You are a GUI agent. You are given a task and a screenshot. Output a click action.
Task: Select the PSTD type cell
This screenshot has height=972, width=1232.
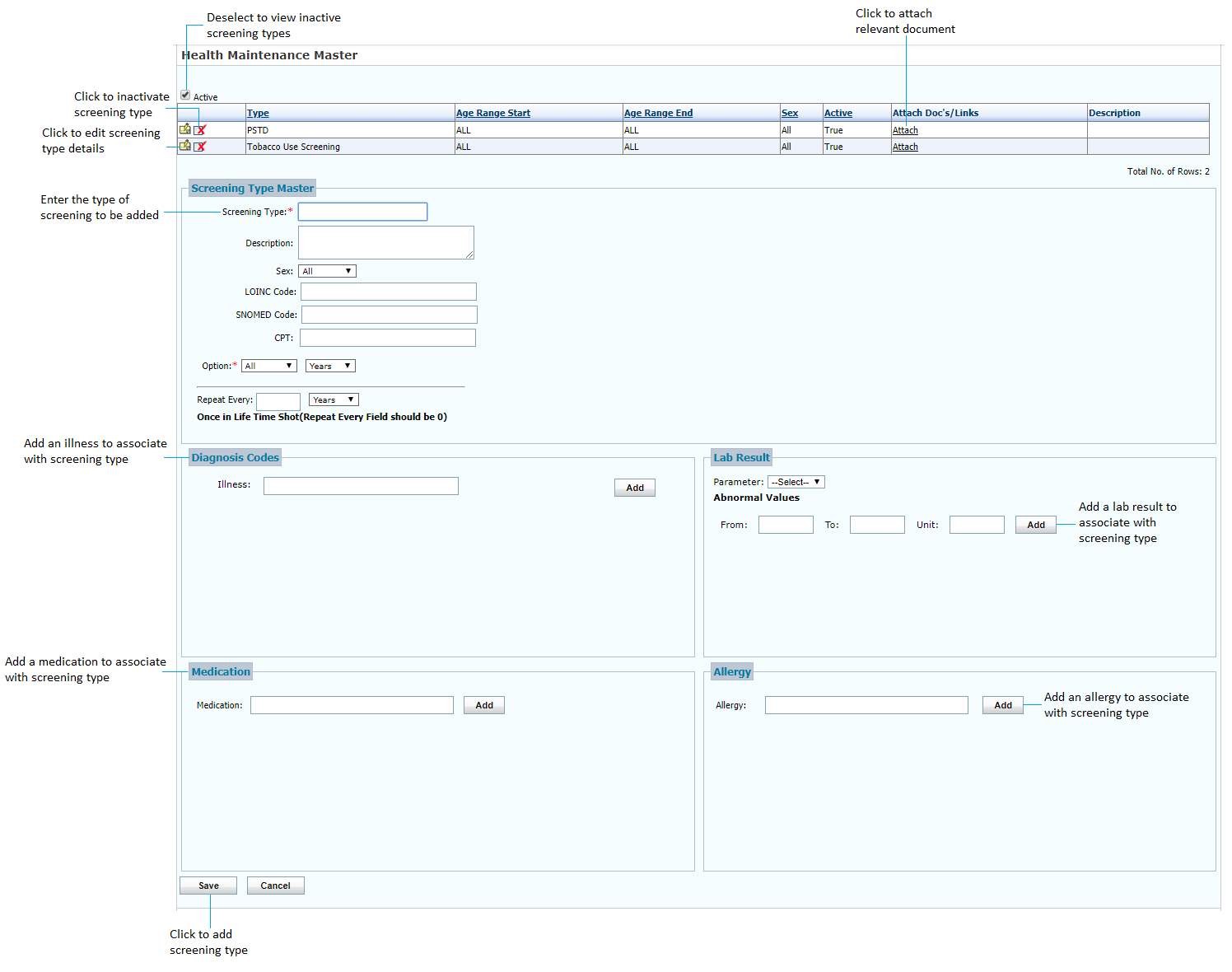coord(350,130)
